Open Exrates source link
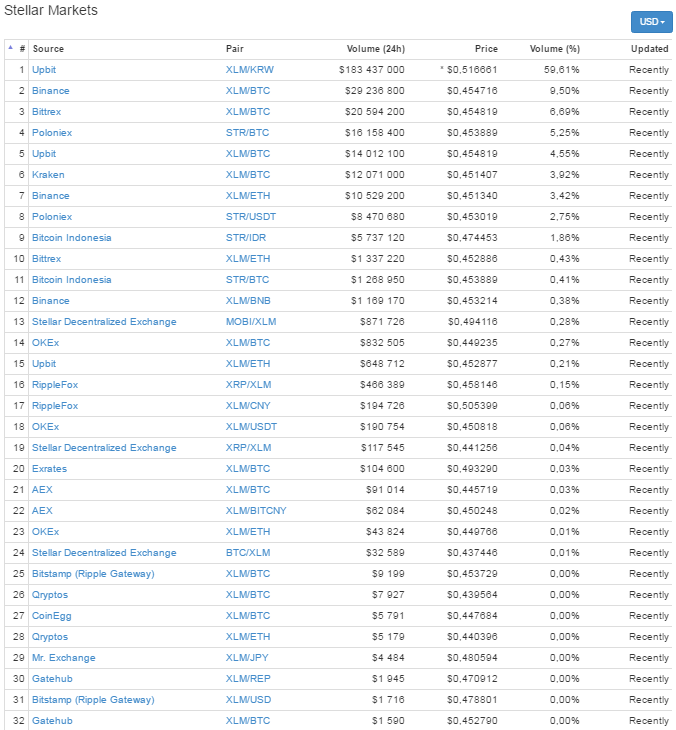Screen dimensions: 676x730 coord(49,468)
